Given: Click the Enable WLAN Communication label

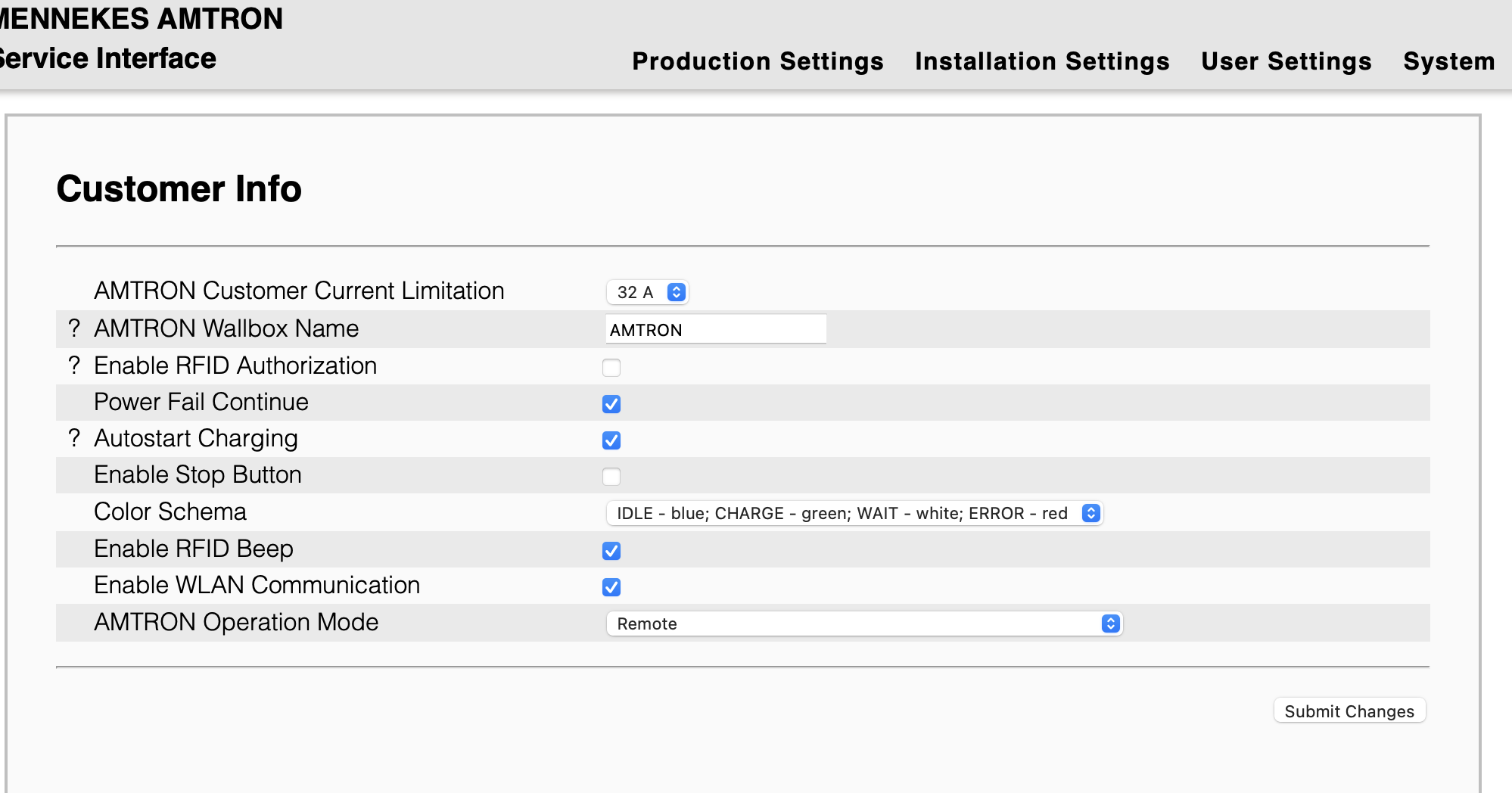Looking at the screenshot, I should pos(257,585).
